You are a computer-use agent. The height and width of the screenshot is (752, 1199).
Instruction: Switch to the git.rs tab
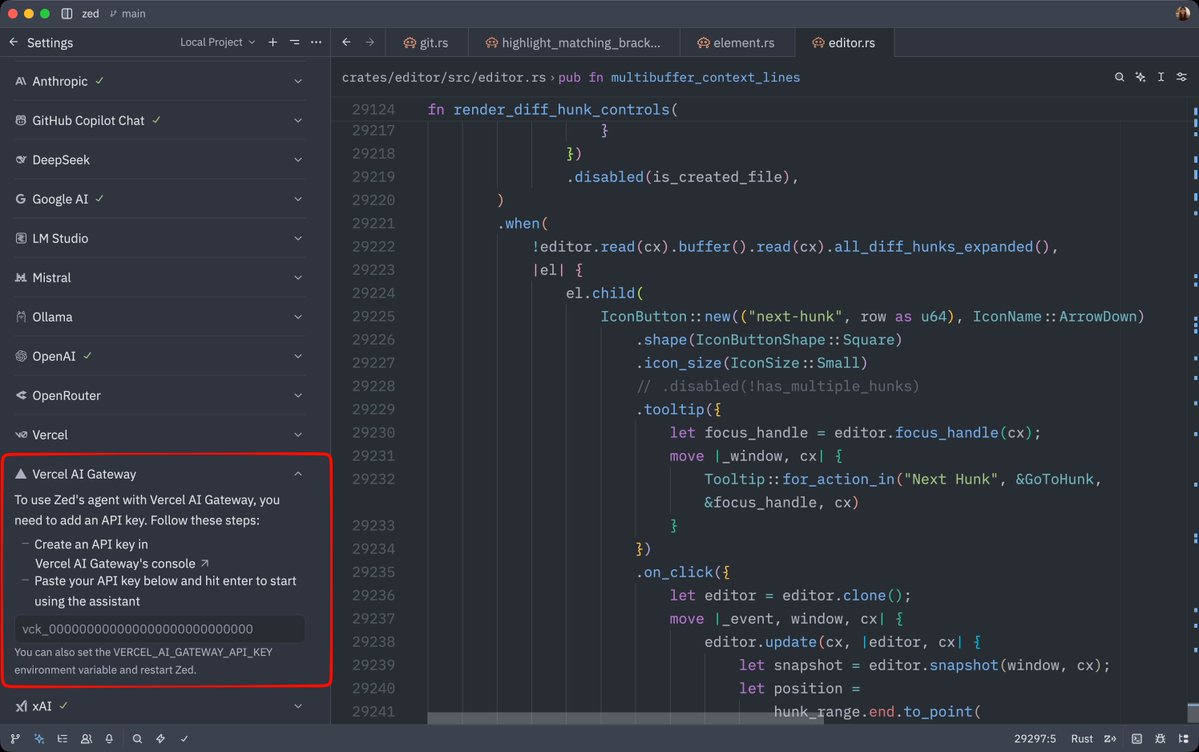(427, 43)
